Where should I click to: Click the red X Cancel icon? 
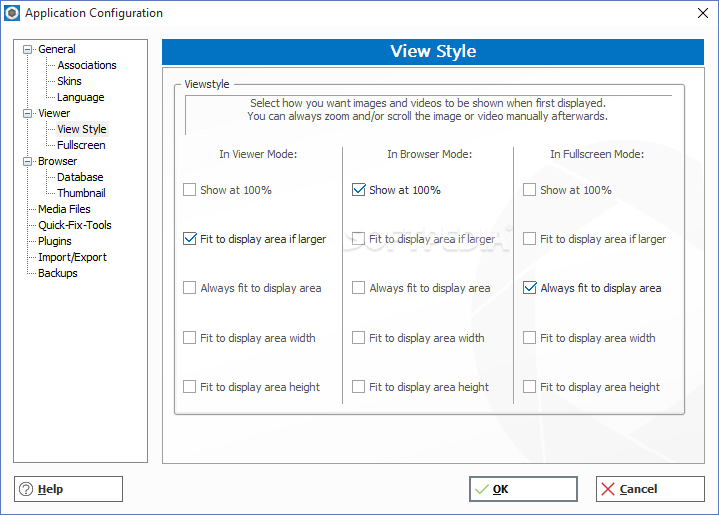pyautogui.click(x=608, y=489)
